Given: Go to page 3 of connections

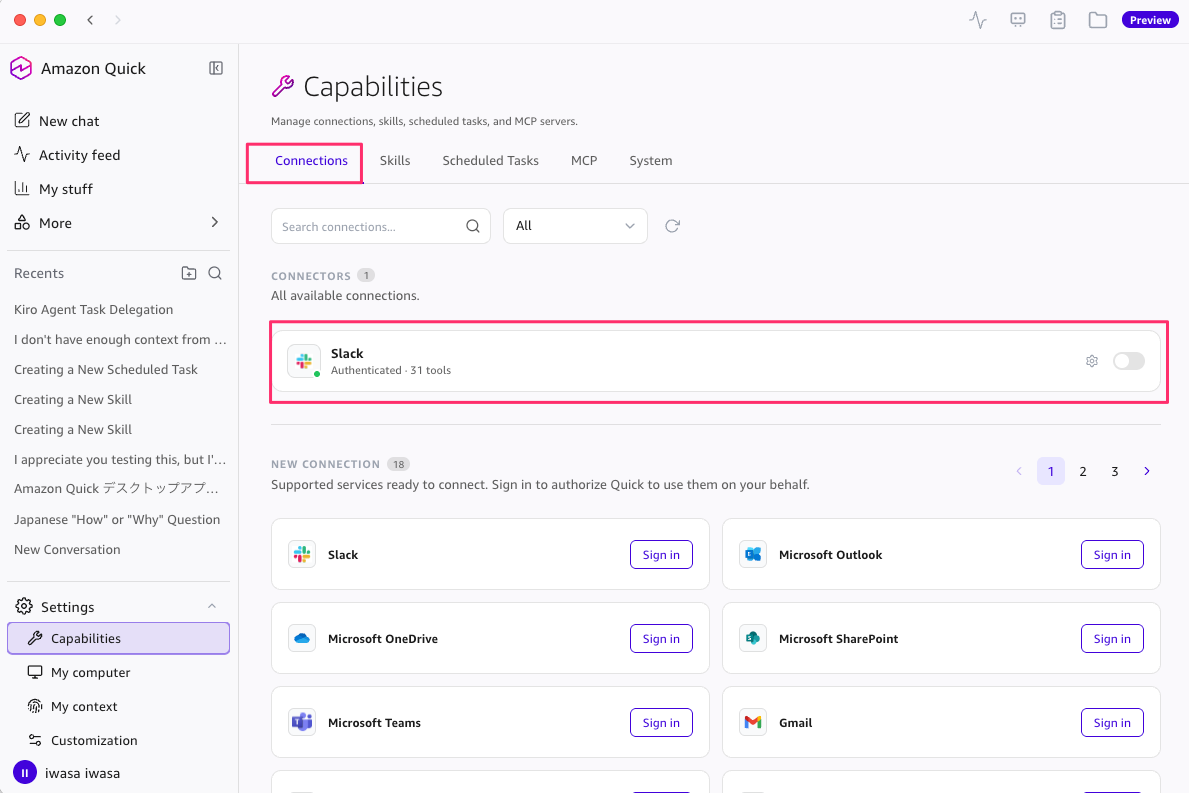Looking at the screenshot, I should [1115, 471].
